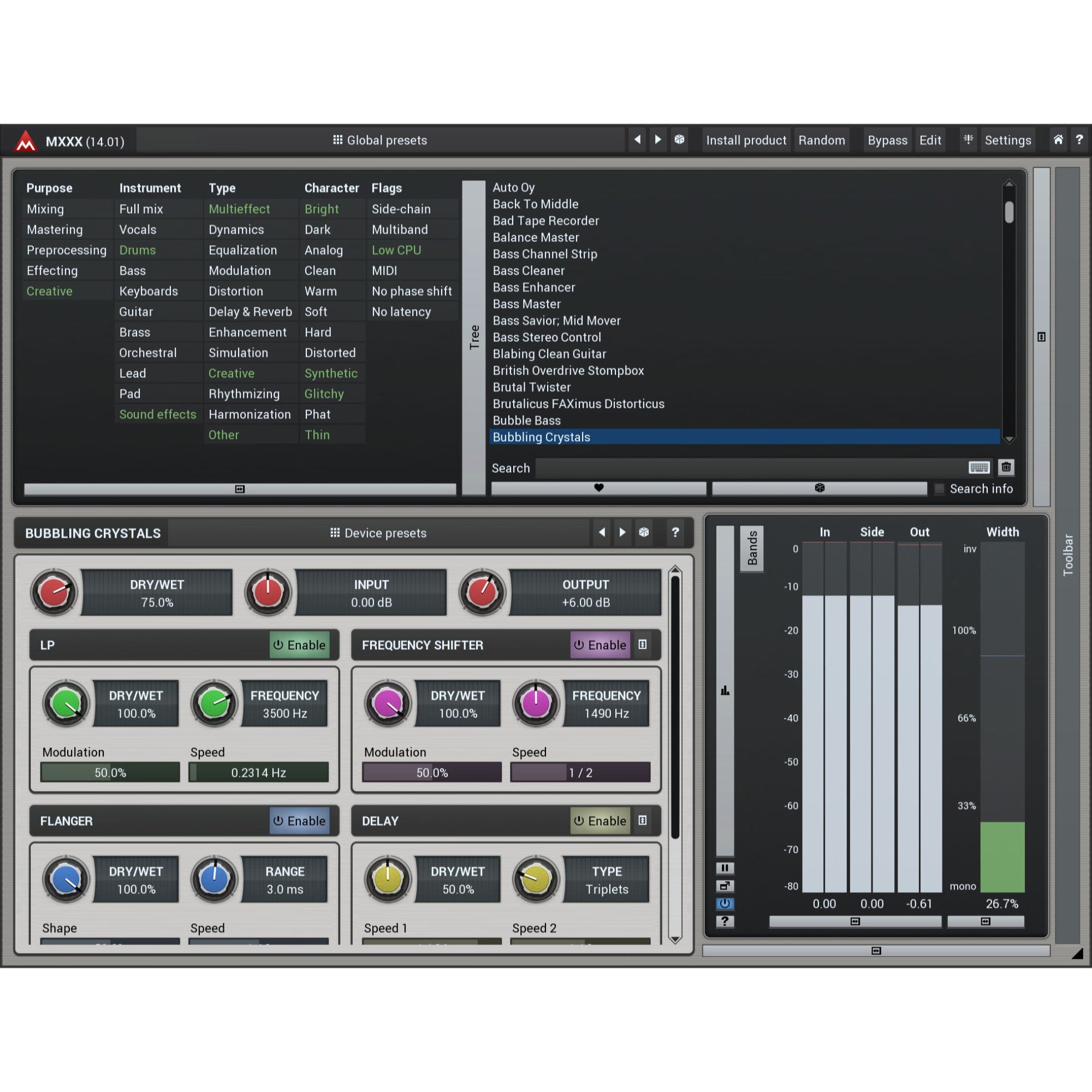Toggle the Flanger Enable button
Viewport: 1092px width, 1092px height.
tap(300, 821)
